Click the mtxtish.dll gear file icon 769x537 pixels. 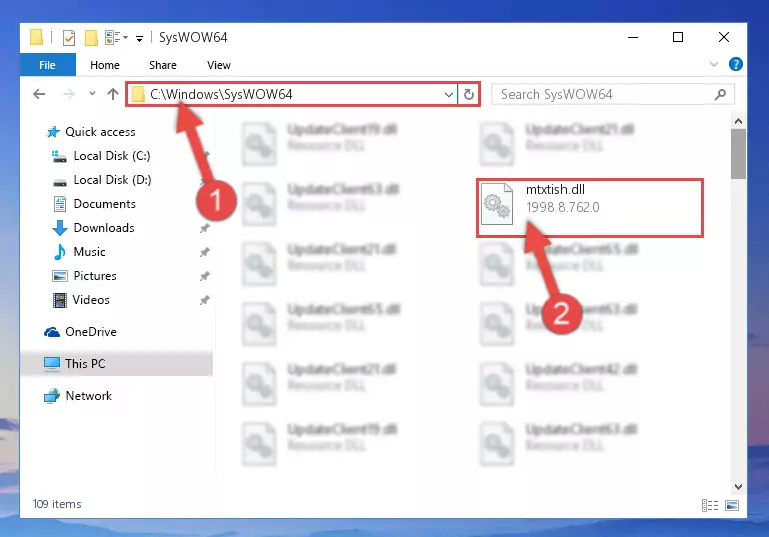[497, 204]
